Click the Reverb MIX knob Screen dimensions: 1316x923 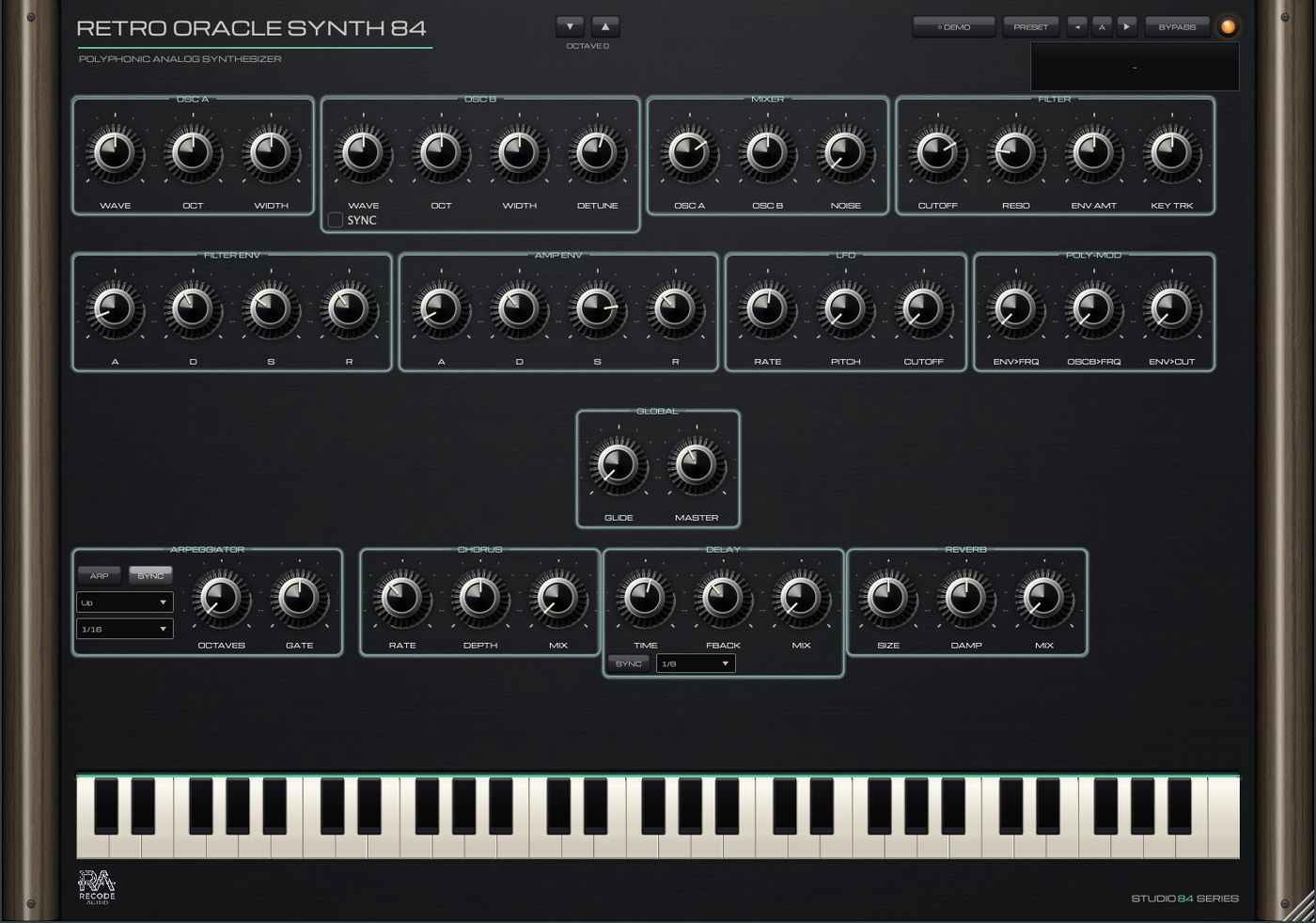pyautogui.click(x=1044, y=598)
